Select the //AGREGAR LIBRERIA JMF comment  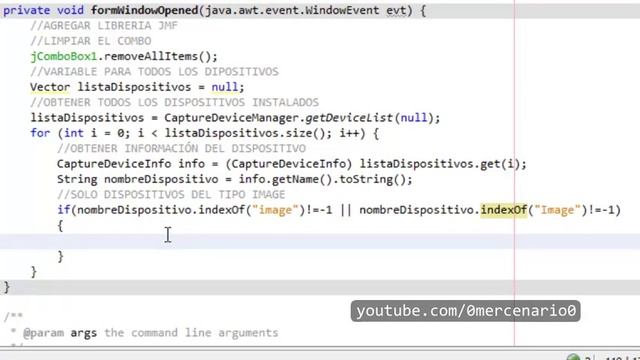(104, 26)
